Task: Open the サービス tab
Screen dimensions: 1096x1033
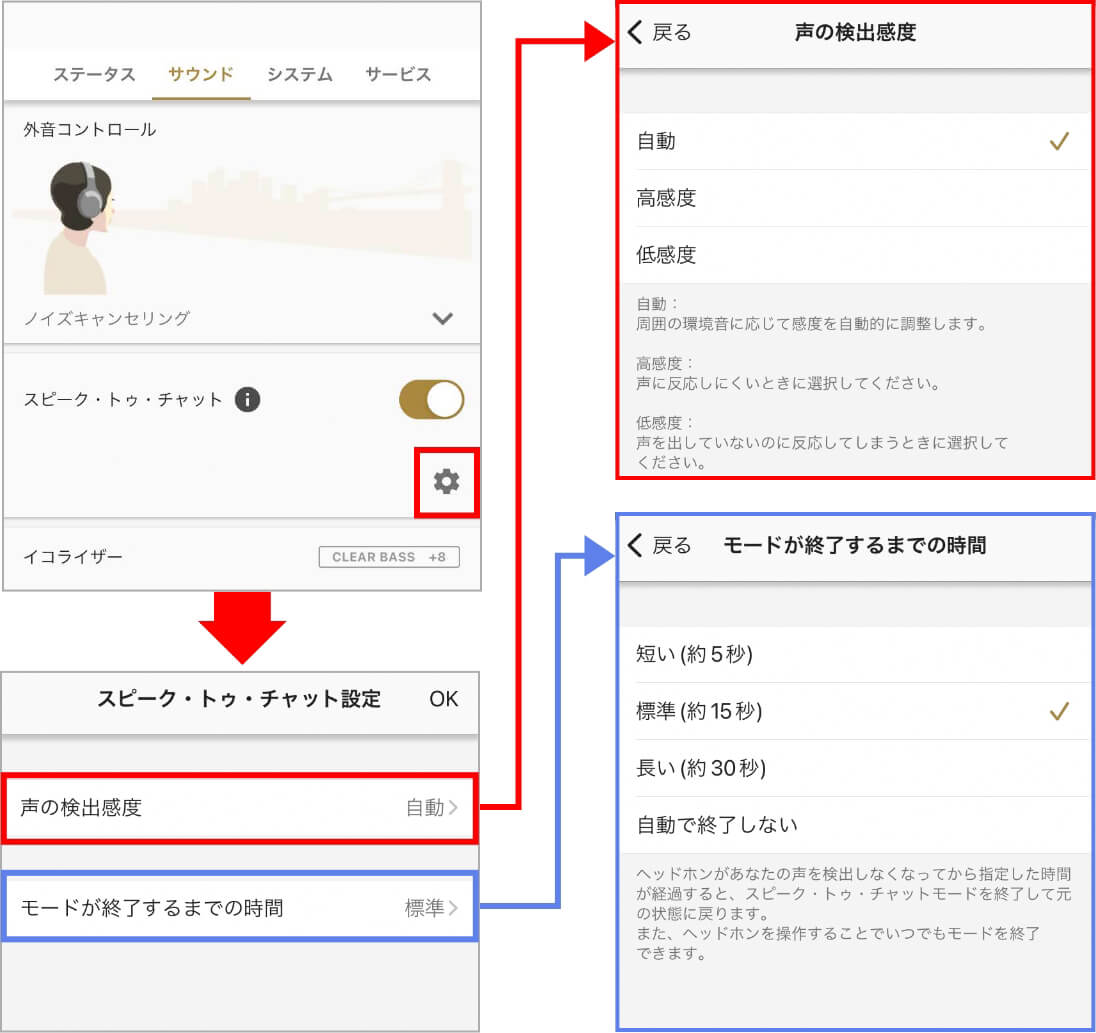Action: pos(398,75)
